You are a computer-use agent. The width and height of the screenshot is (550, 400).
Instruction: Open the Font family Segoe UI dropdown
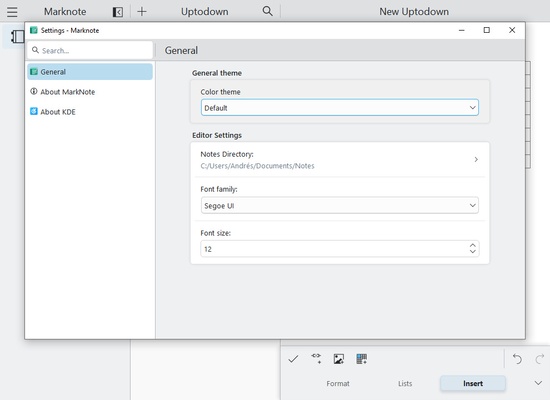340,206
